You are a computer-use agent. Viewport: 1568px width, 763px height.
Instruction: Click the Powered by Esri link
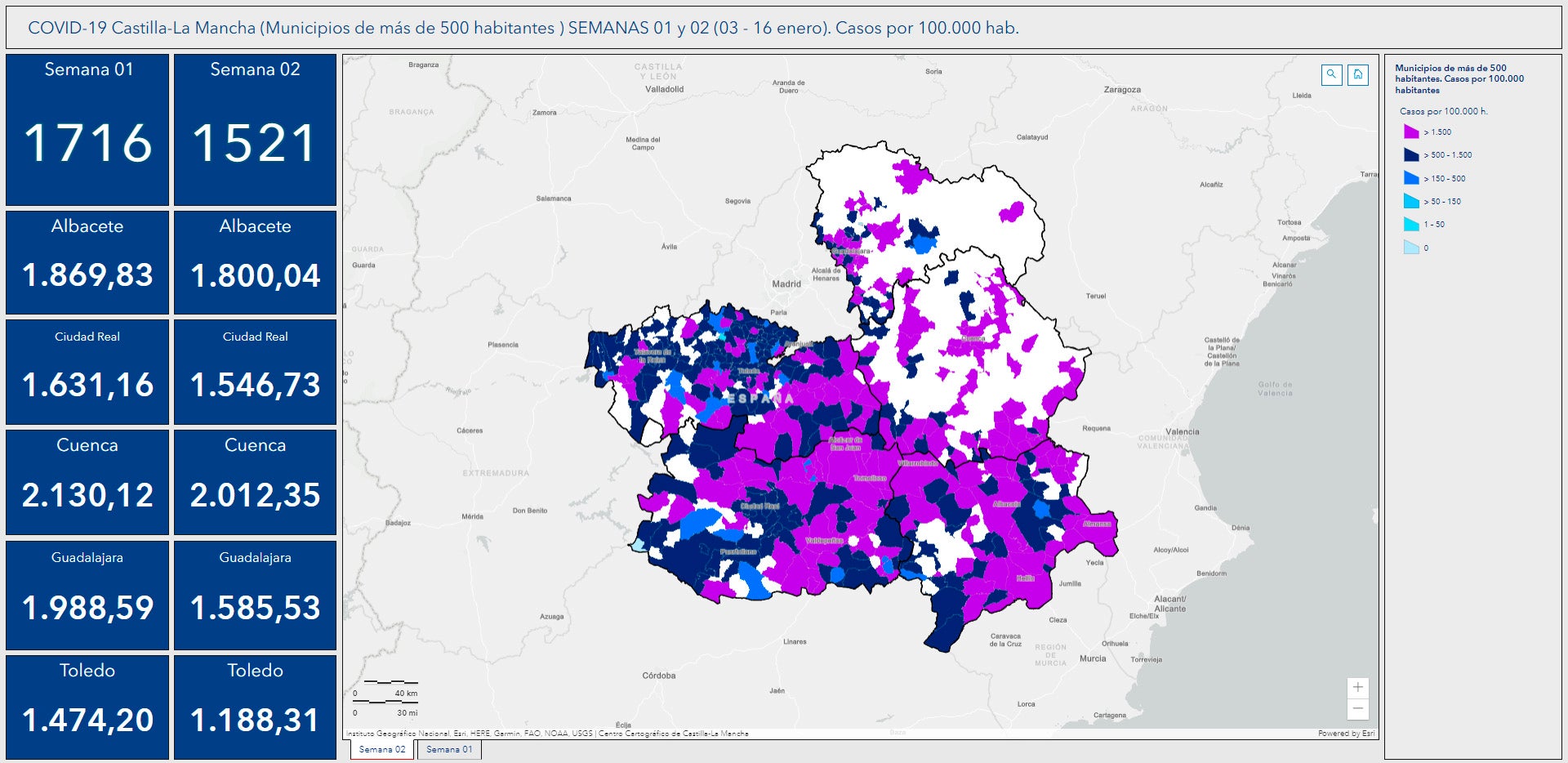click(1346, 734)
